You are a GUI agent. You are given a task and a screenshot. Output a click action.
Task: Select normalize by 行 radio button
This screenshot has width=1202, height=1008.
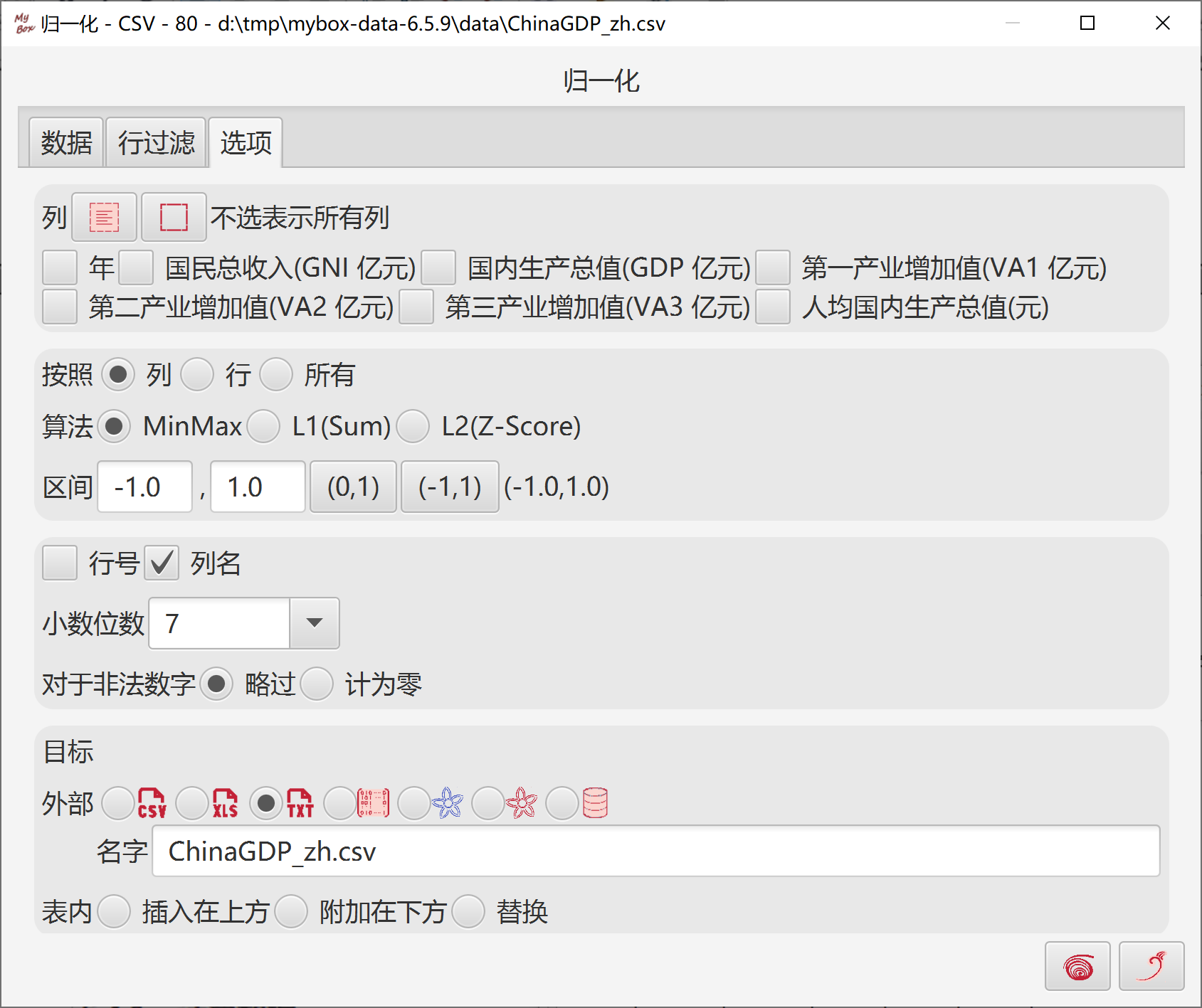click(x=197, y=374)
